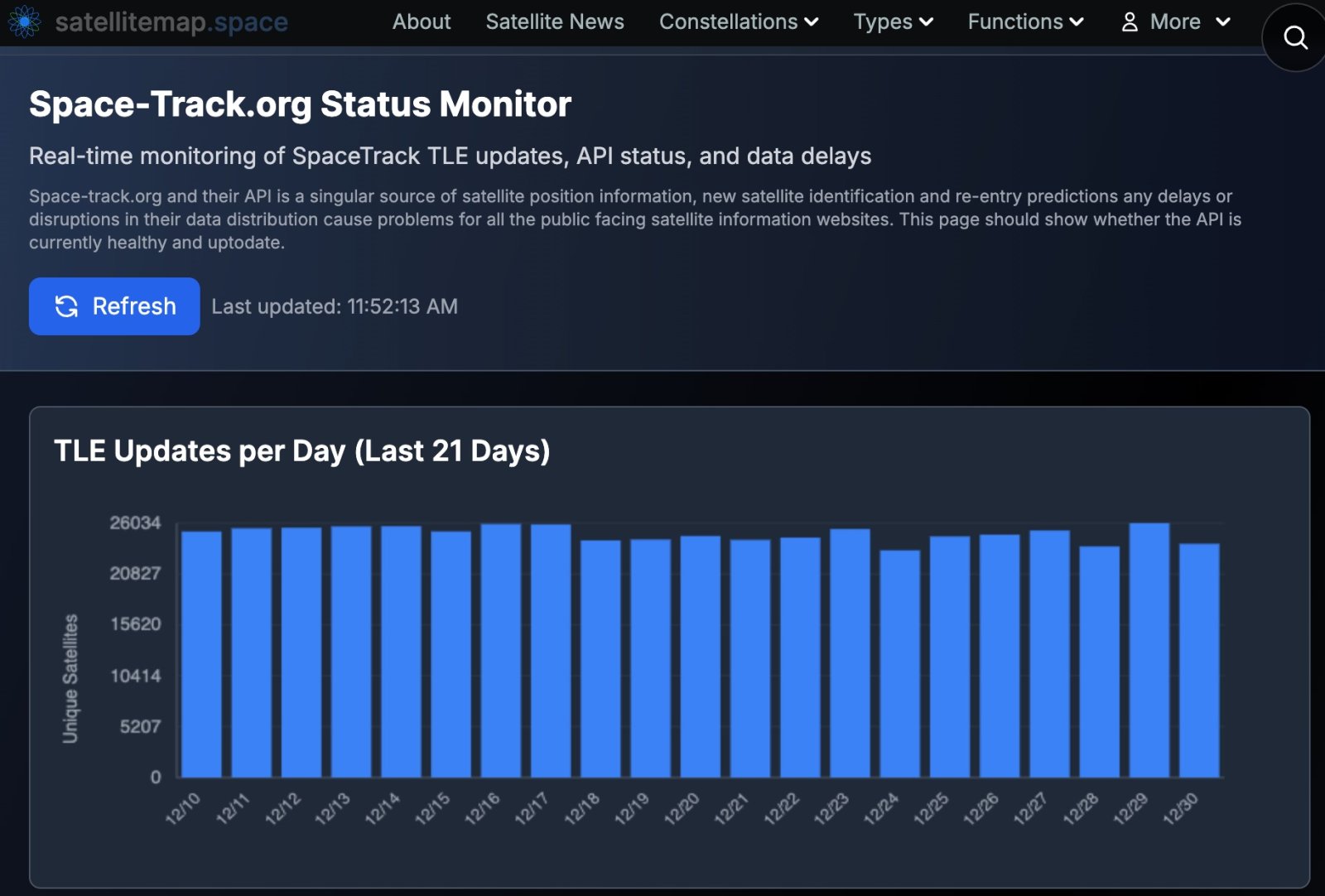Open the Satellite News page

click(x=555, y=22)
